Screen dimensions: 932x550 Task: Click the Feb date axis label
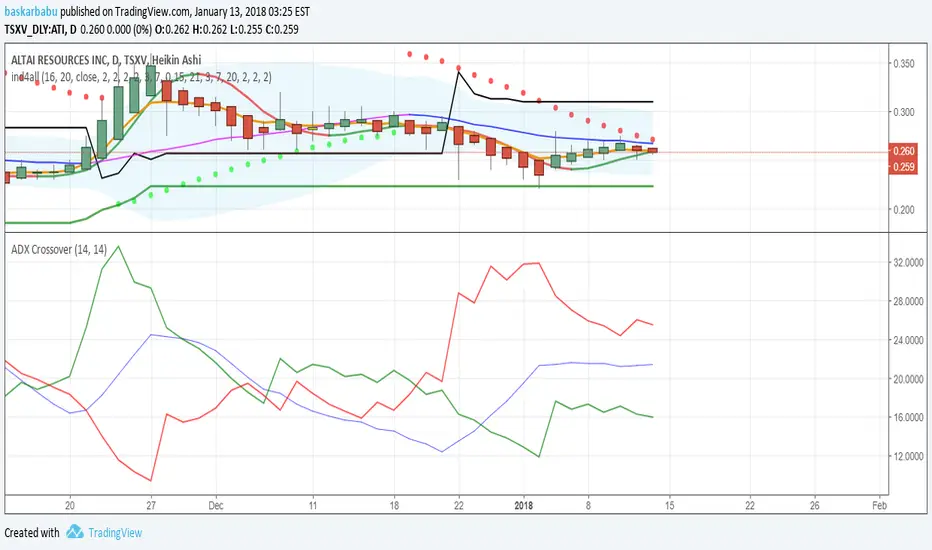pyautogui.click(x=879, y=505)
